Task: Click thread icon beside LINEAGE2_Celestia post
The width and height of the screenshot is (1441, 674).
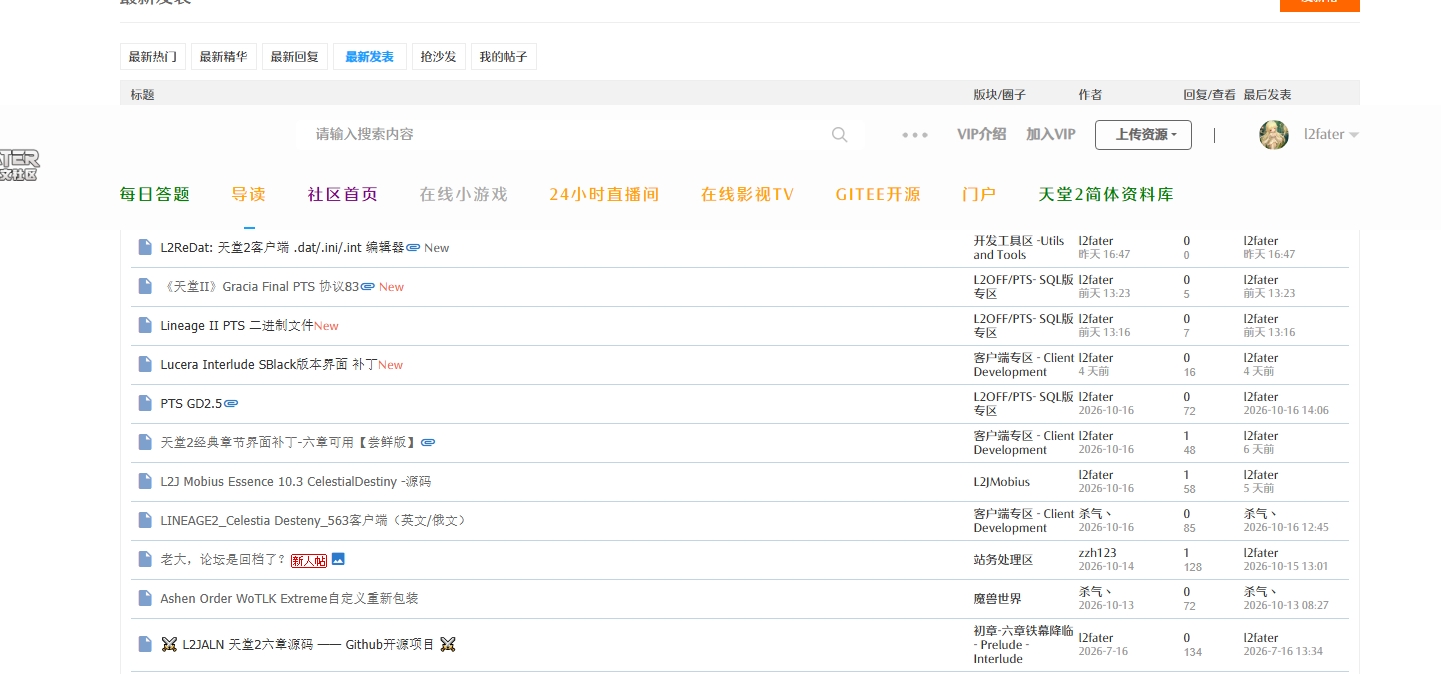Action: (x=145, y=520)
